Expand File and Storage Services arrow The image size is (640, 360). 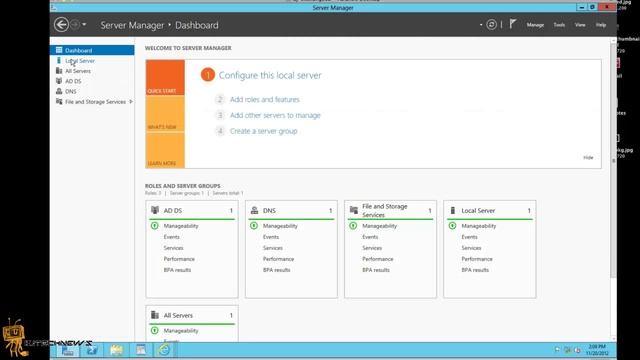click(x=131, y=101)
